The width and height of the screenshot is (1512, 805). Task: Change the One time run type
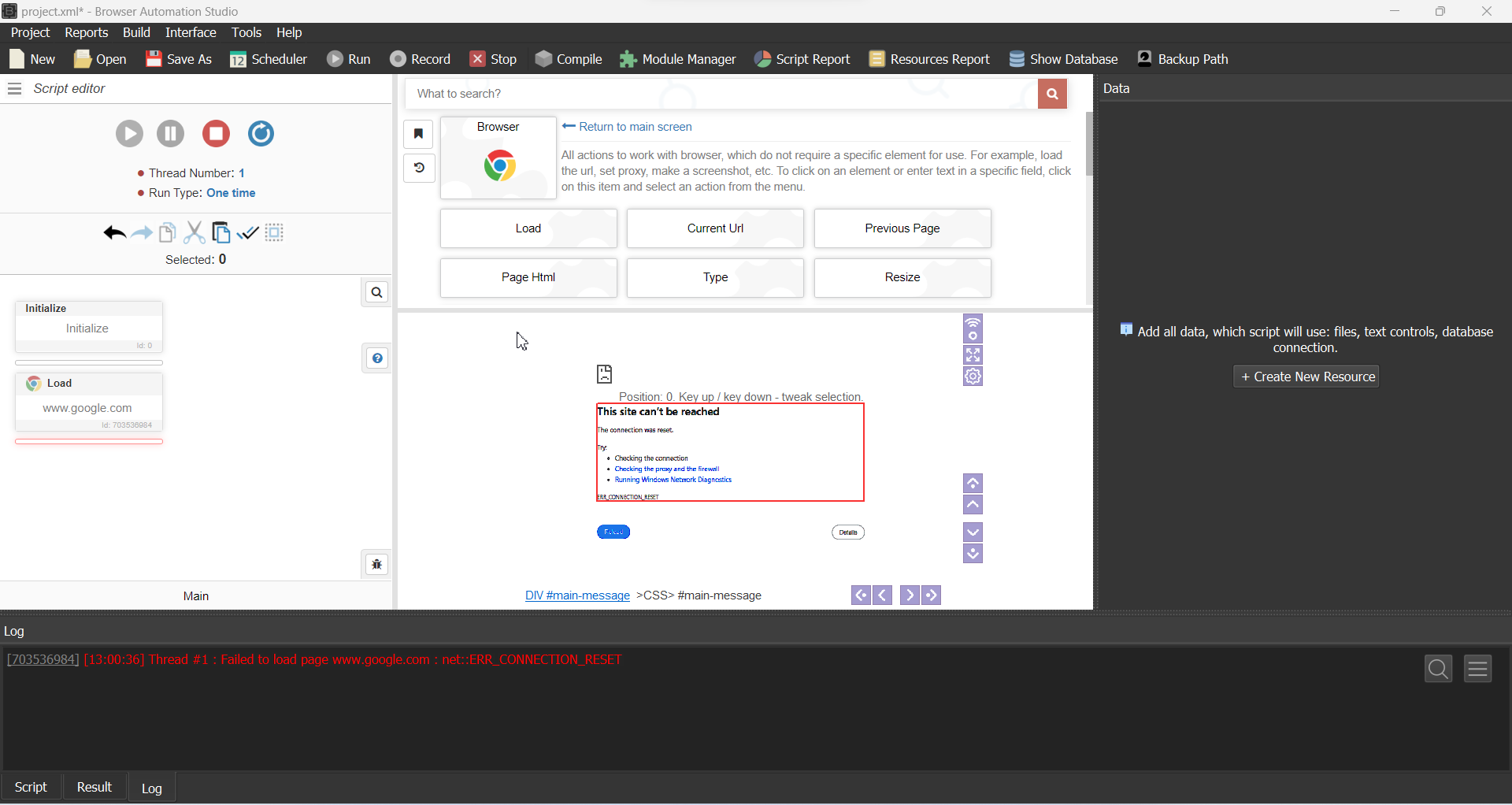(231, 193)
